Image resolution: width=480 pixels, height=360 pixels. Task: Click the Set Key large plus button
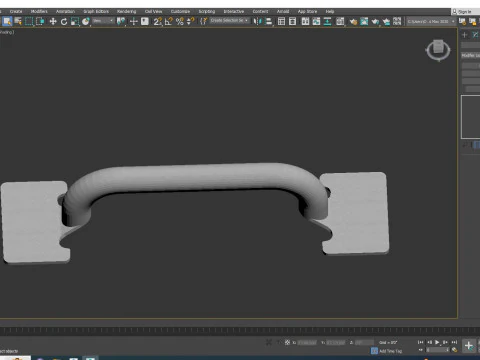(469, 346)
